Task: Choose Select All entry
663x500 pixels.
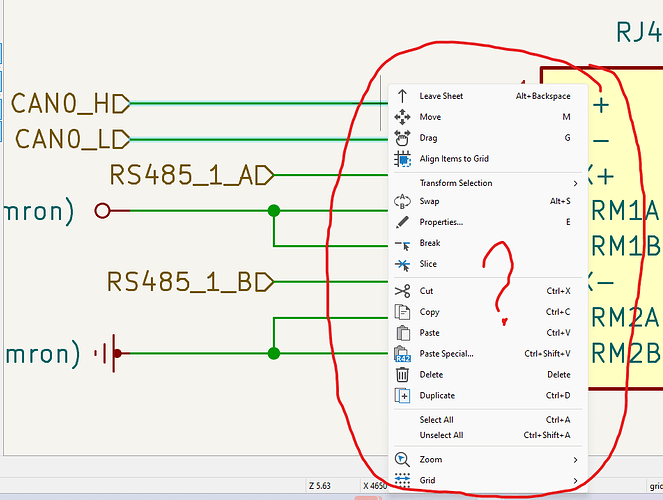Action: point(488,420)
